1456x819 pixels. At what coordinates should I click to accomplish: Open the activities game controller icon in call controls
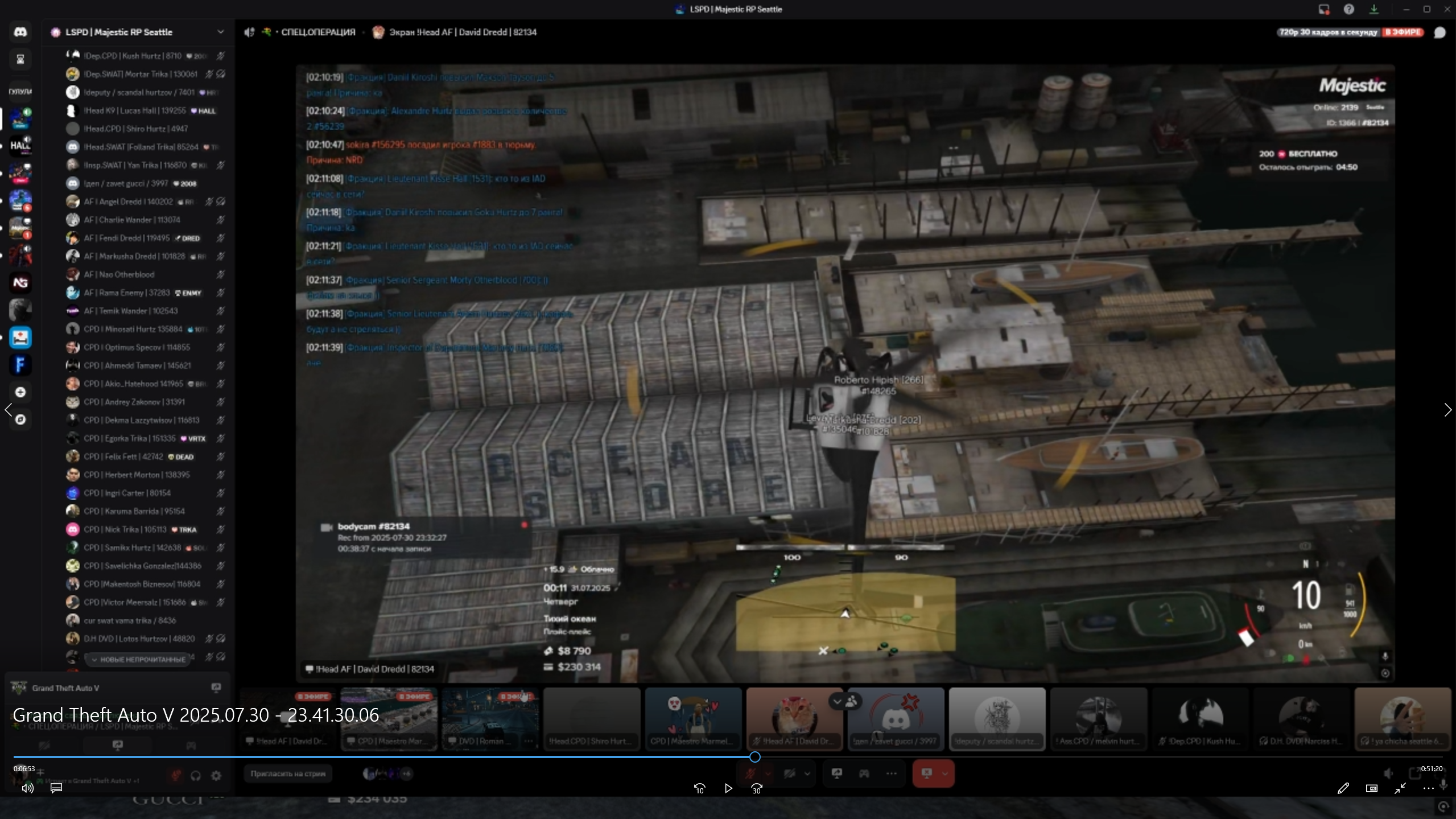pyautogui.click(x=864, y=773)
